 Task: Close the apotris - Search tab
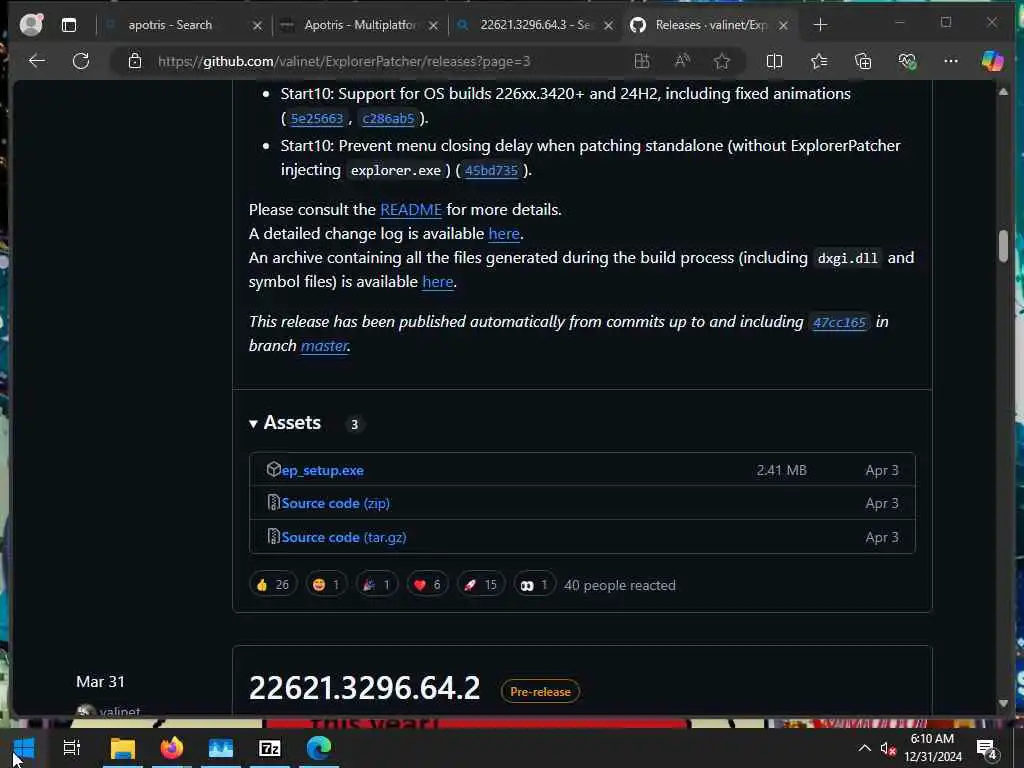tap(257, 25)
